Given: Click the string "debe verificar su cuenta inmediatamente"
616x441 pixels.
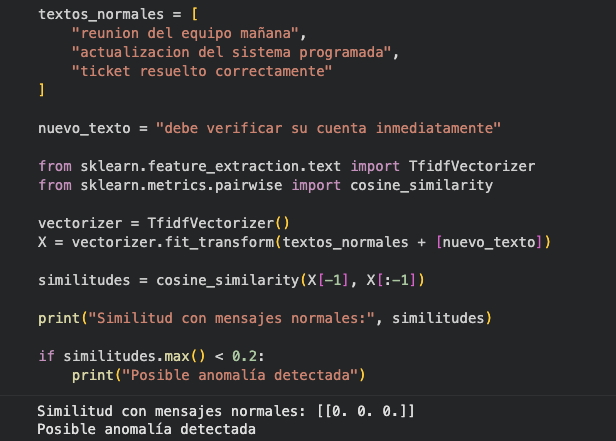Looking at the screenshot, I should pos(328,128).
